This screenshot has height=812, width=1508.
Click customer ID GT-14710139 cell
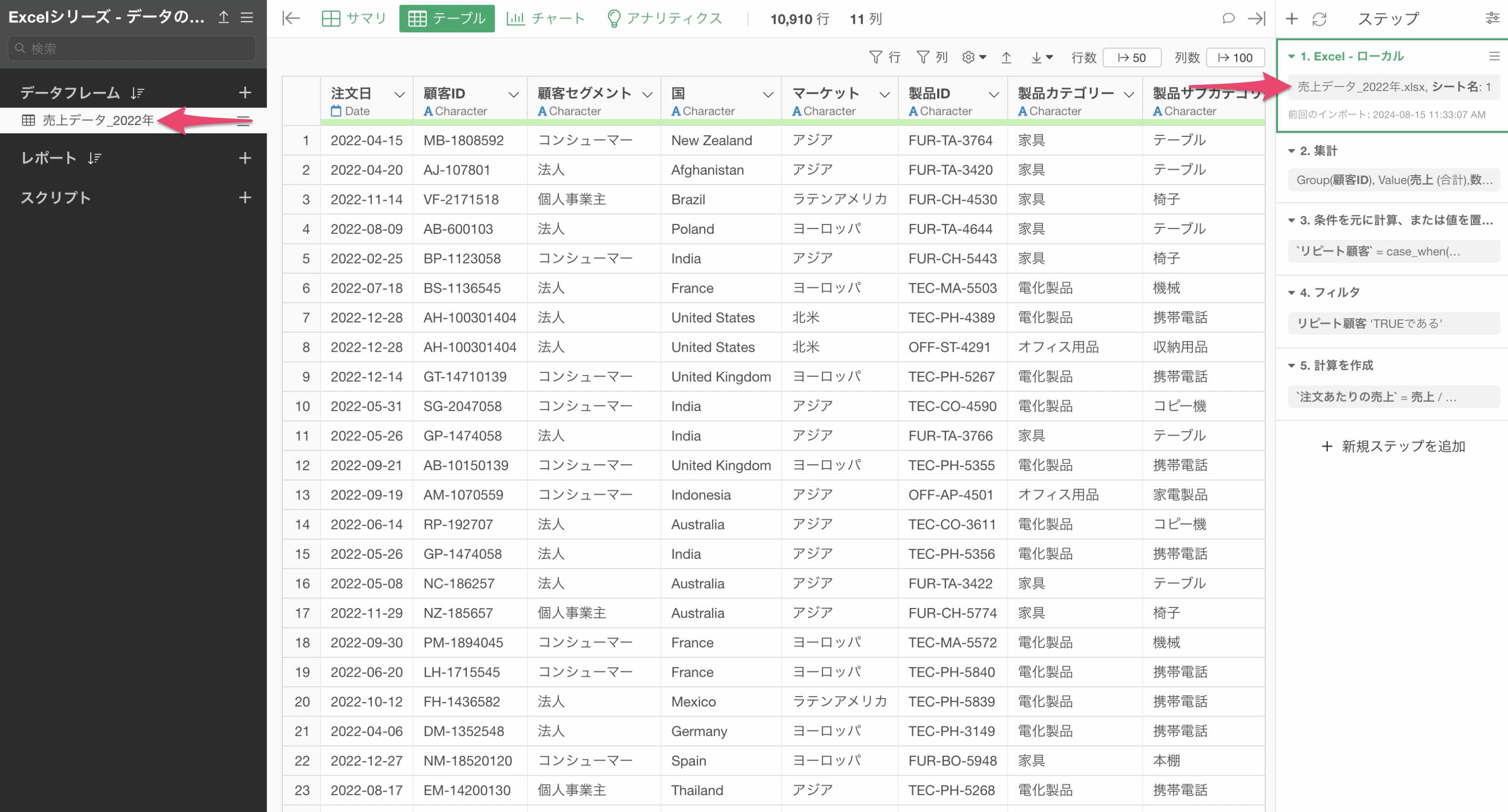tap(470, 377)
